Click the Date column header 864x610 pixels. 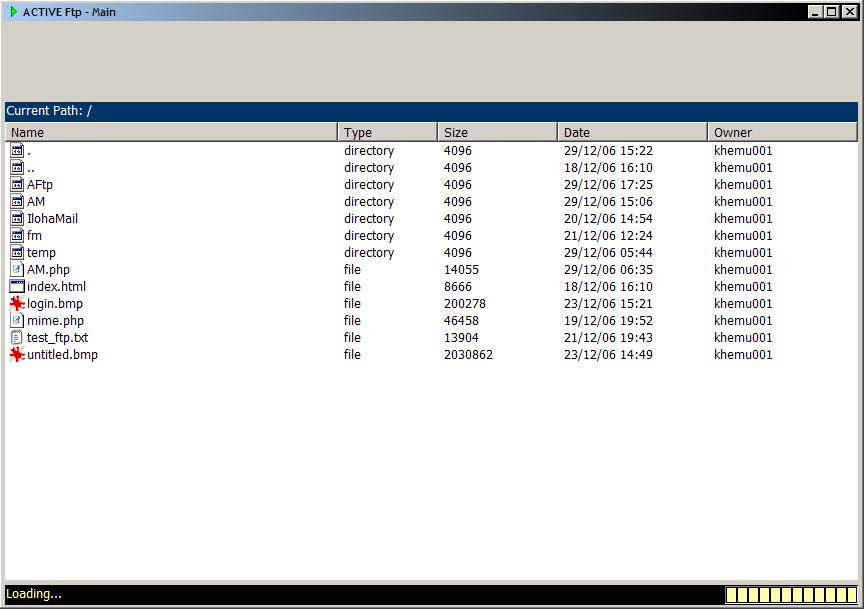point(632,132)
